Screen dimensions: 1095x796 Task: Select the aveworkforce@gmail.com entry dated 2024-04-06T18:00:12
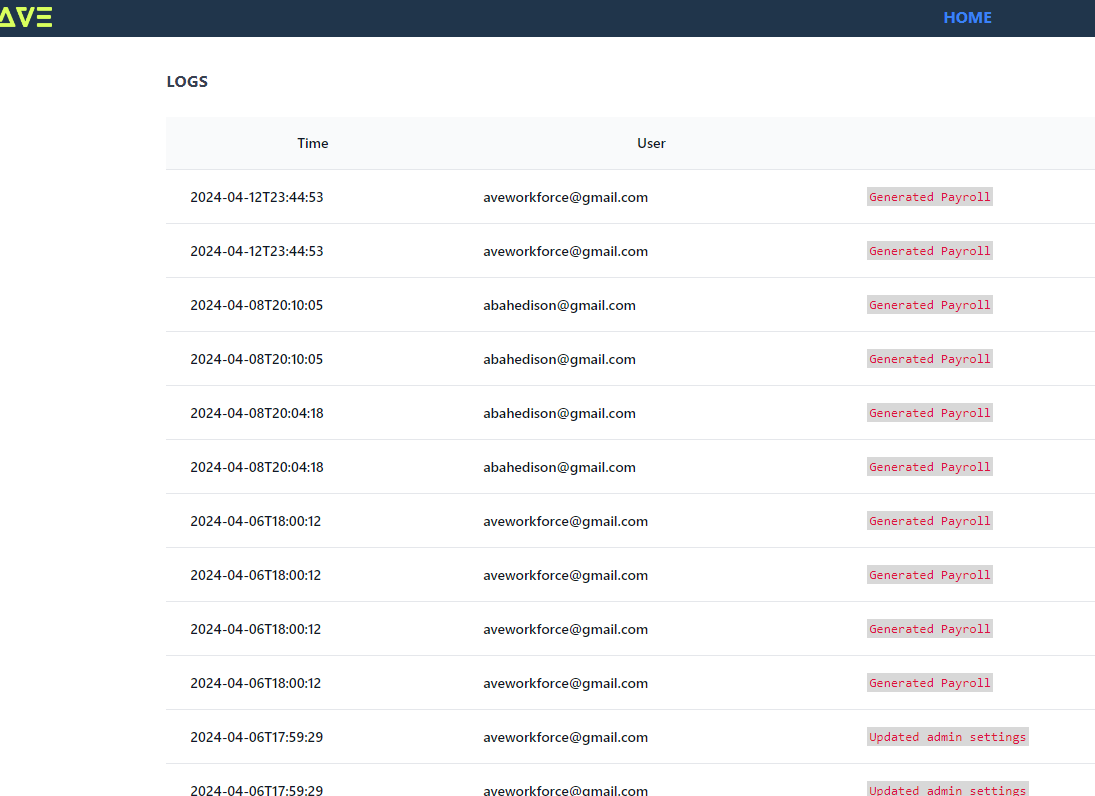coord(565,520)
